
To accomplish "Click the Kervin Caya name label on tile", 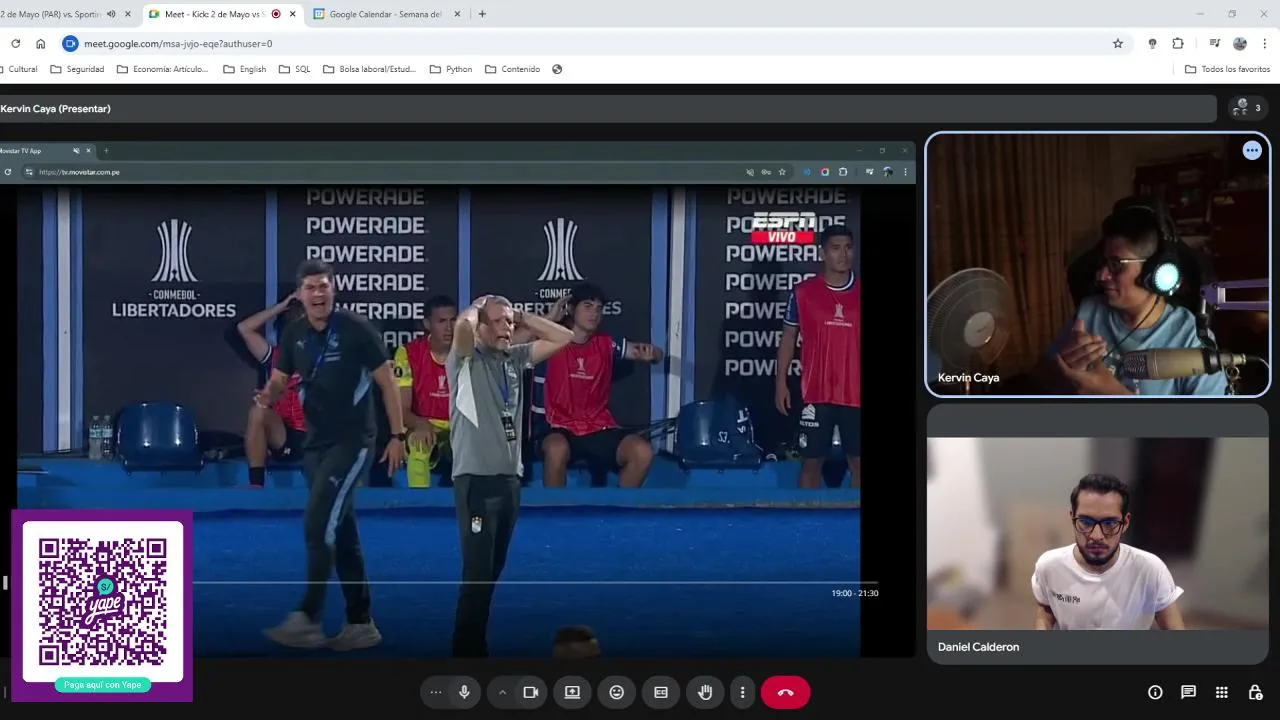I will click(x=968, y=378).
